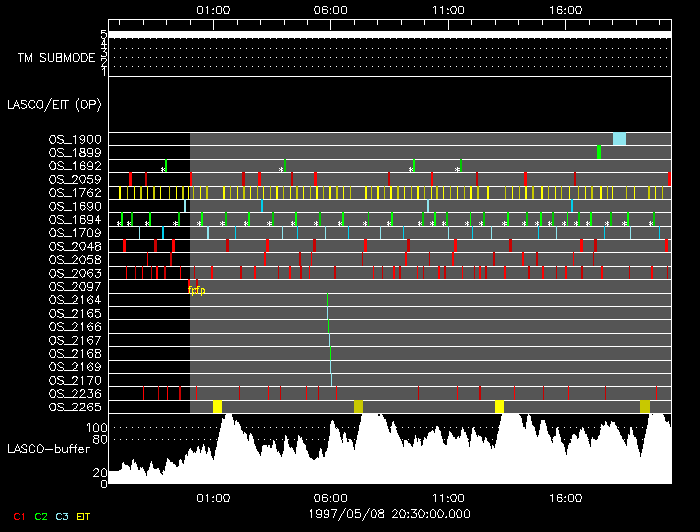The height and width of the screenshot is (532, 700).
Task: Click the cyan block in OS_1900 row
Action: coord(619,139)
